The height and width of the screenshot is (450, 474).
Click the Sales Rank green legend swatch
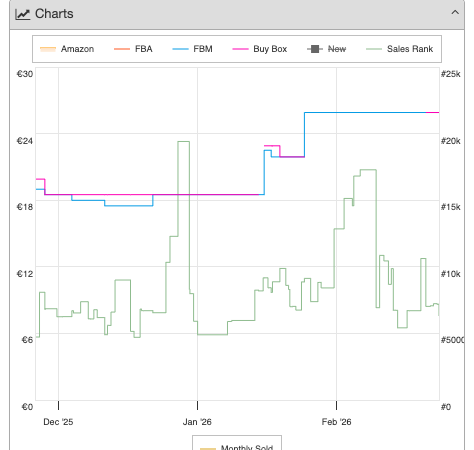[374, 49]
